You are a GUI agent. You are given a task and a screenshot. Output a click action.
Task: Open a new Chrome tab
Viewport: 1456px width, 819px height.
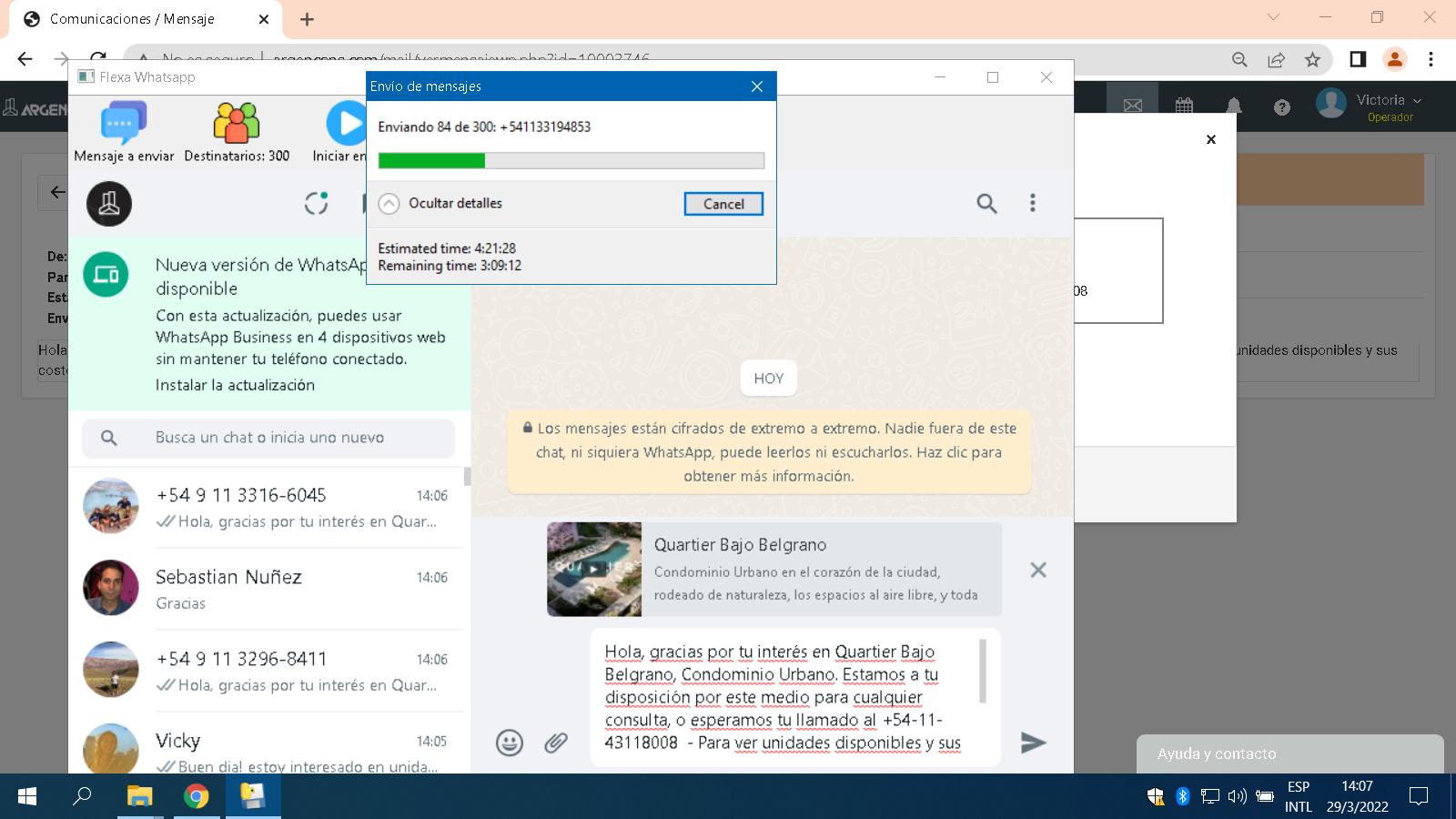tap(307, 19)
